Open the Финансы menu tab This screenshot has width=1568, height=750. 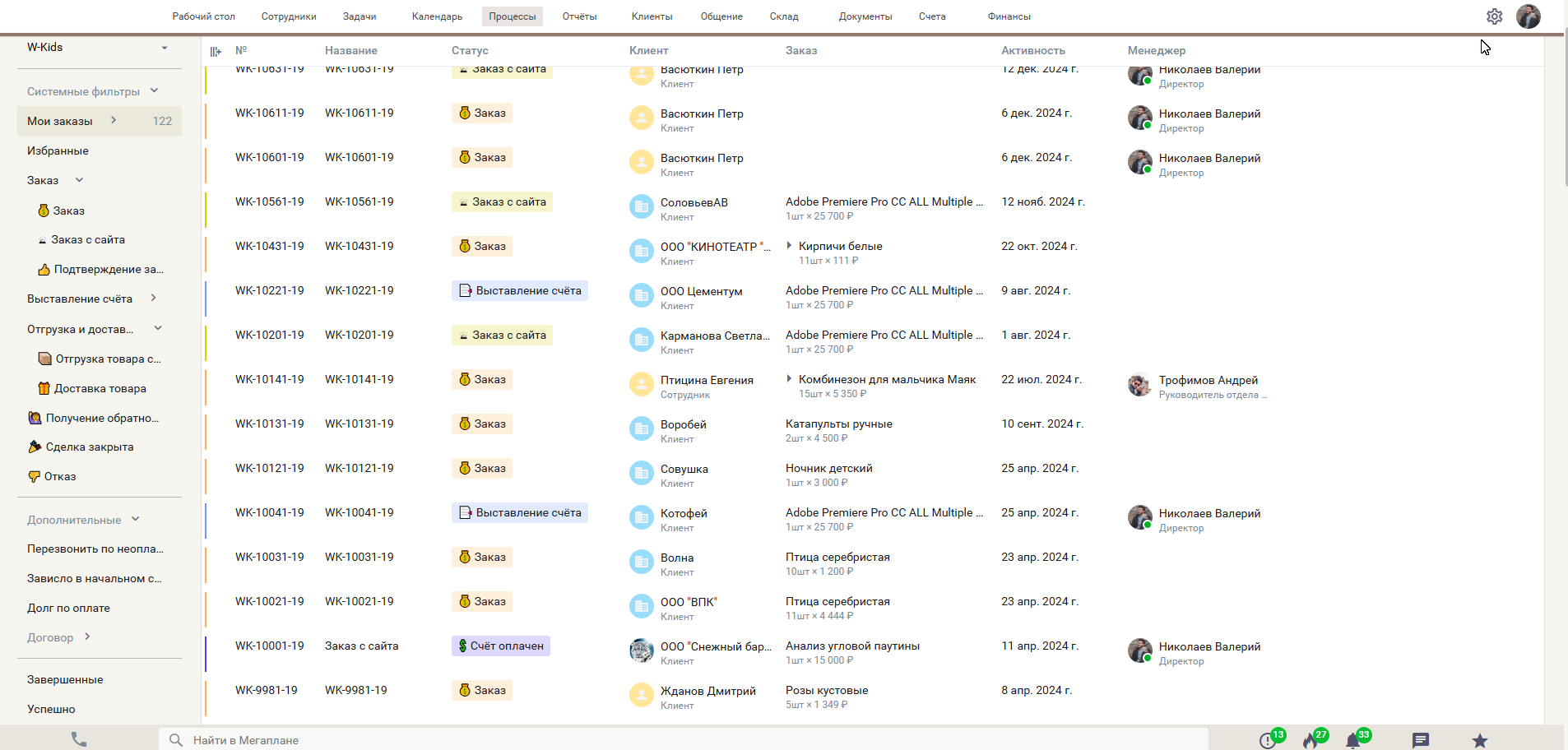(x=1009, y=16)
